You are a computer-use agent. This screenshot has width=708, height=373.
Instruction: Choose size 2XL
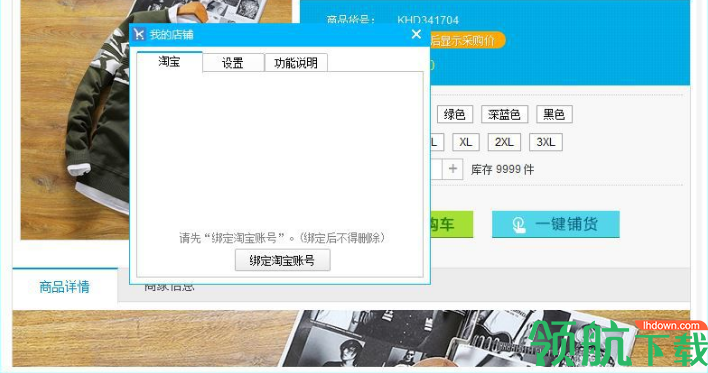pyautogui.click(x=504, y=142)
